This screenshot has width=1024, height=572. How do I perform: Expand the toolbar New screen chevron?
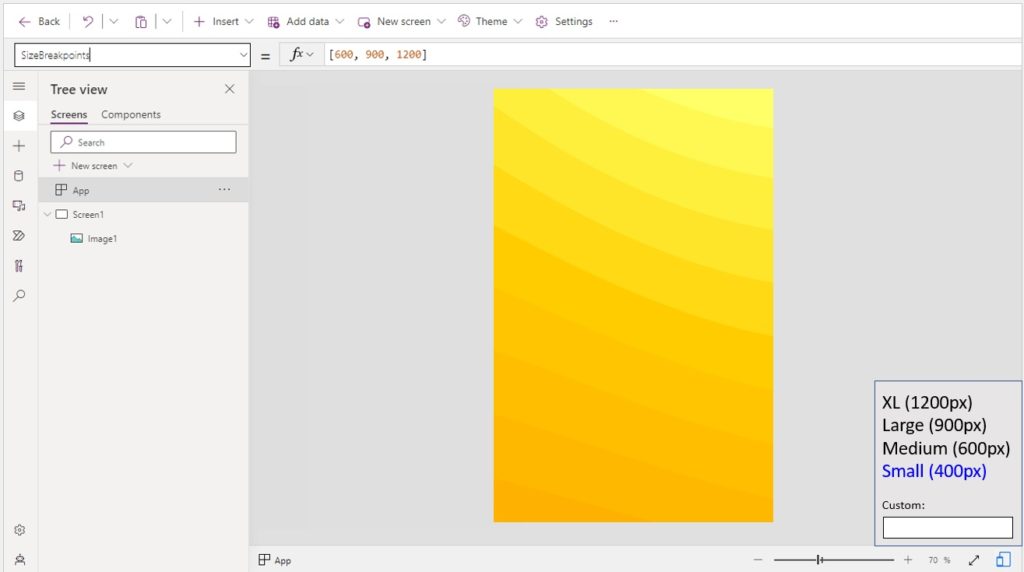click(441, 22)
